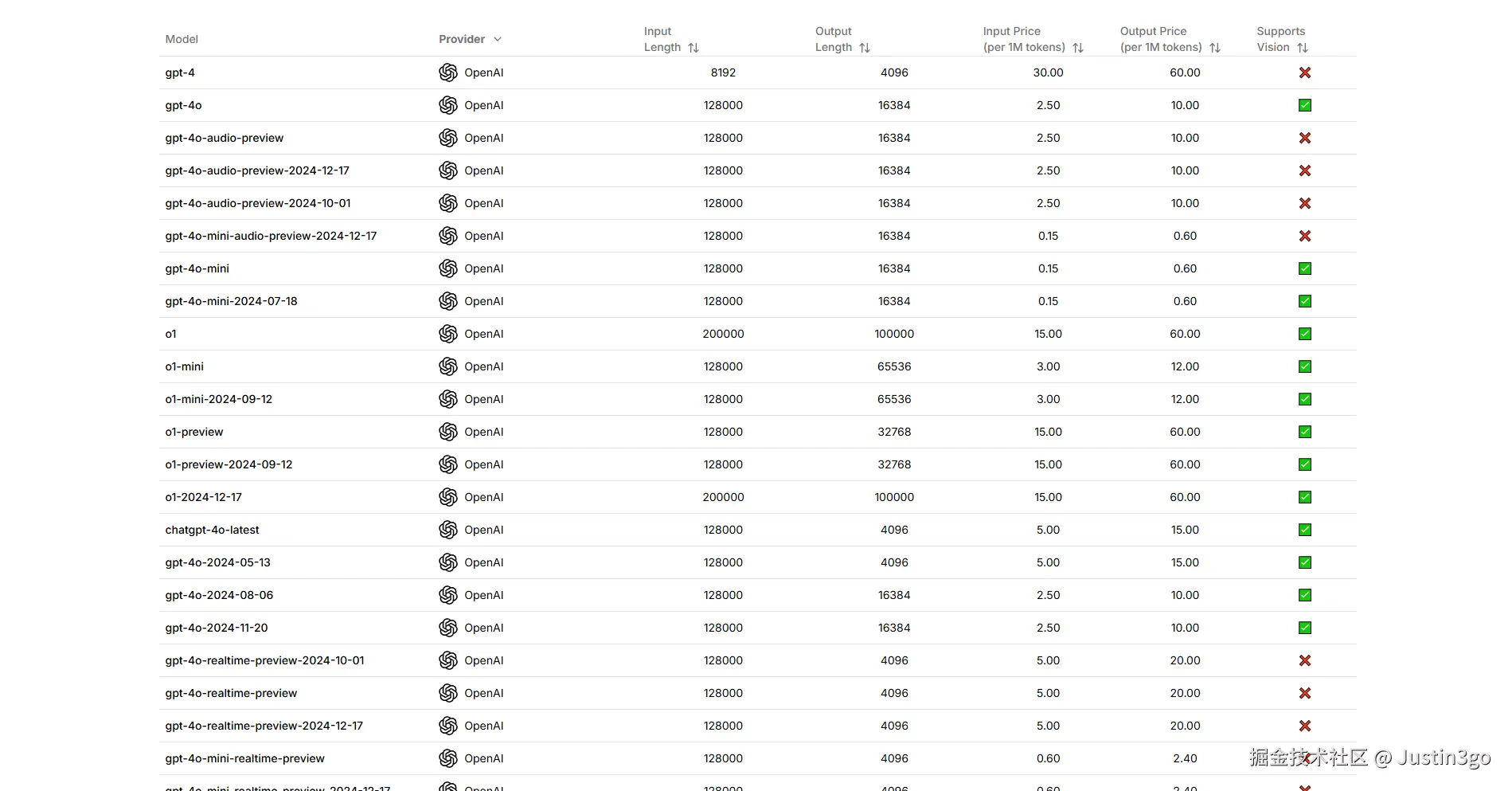Select the o1-2024-12-17 model name
1512x791 pixels.
tap(204, 497)
